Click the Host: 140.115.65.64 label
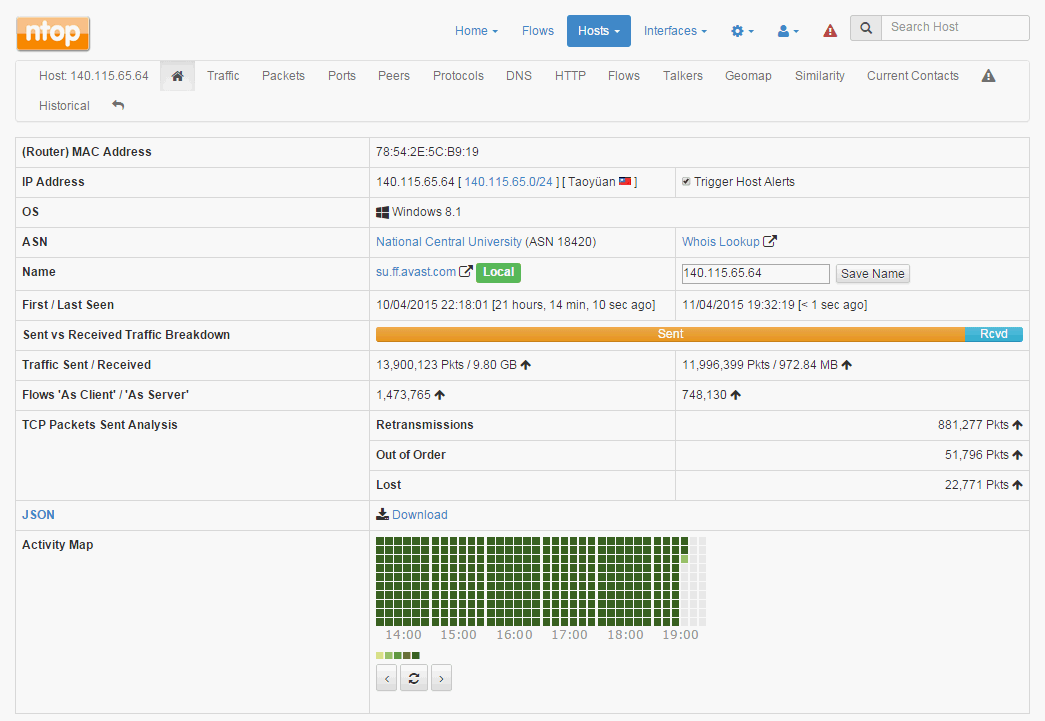 [x=94, y=76]
